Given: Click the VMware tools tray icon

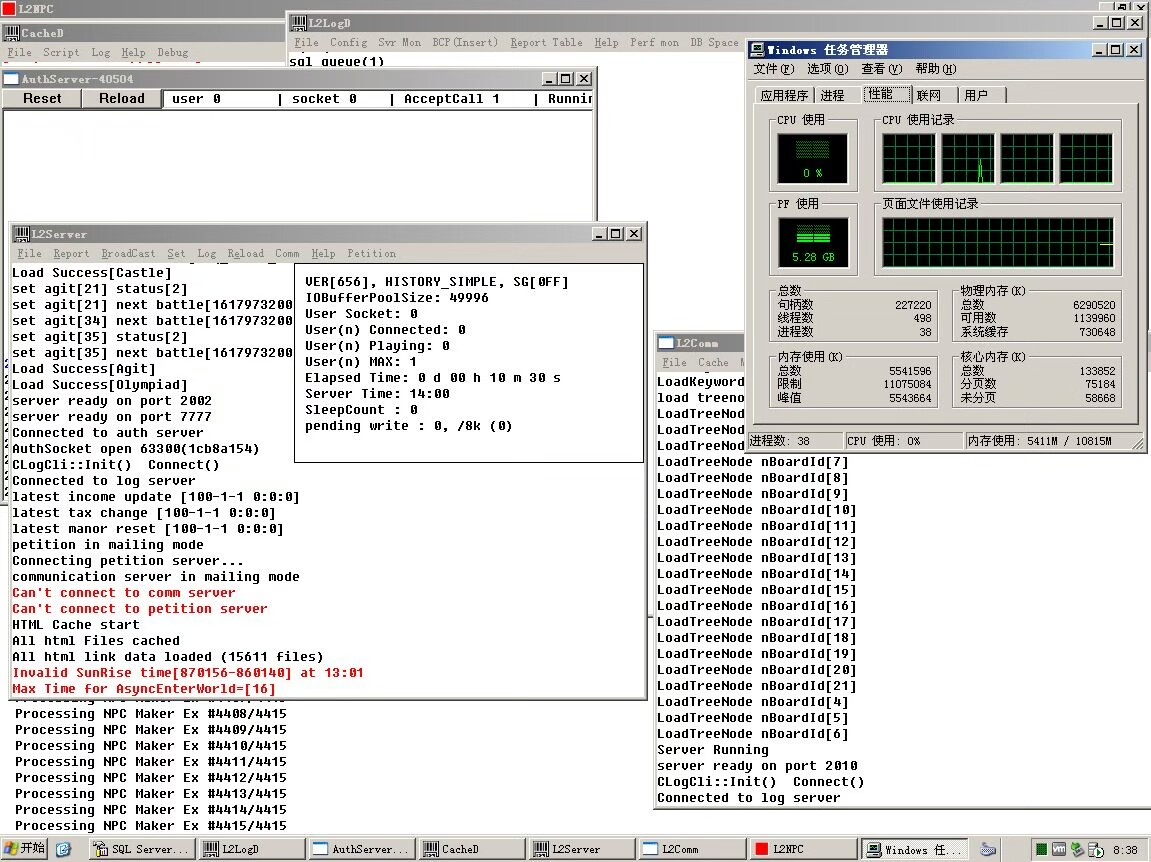Looking at the screenshot, I should [1058, 849].
